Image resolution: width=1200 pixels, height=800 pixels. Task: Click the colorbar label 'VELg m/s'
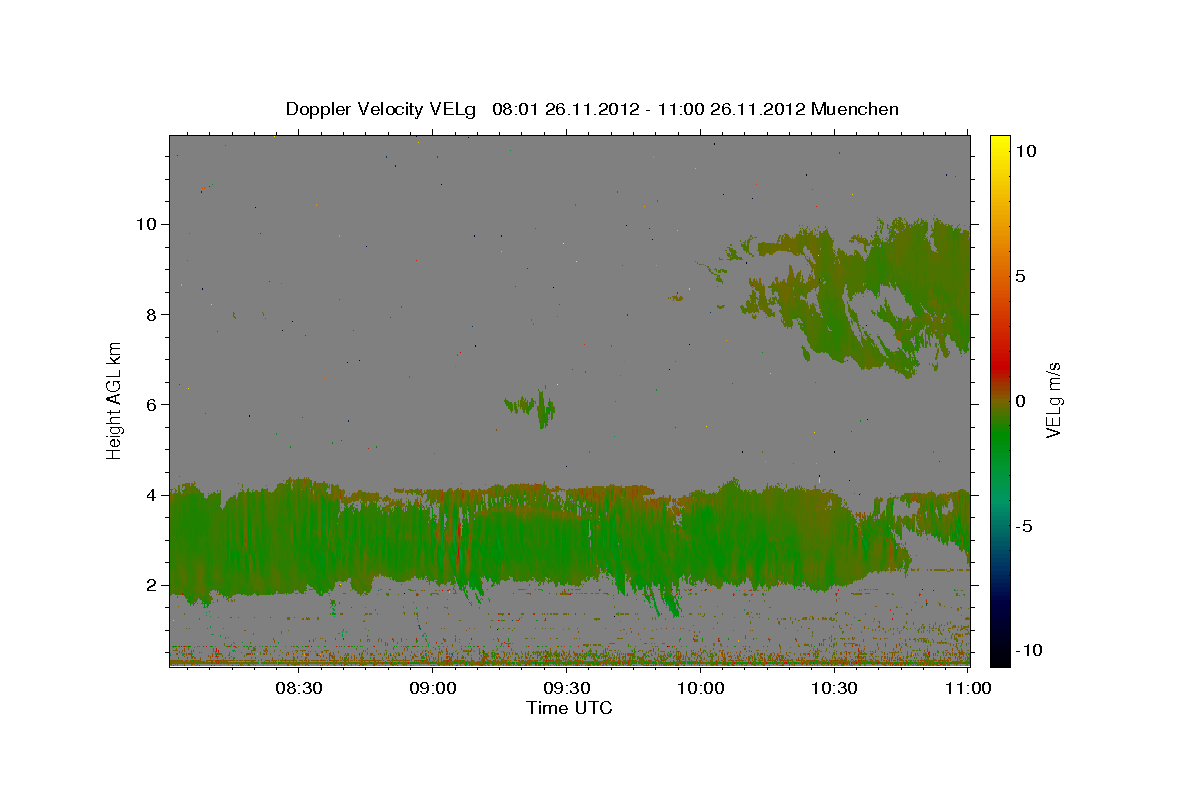point(1053,400)
